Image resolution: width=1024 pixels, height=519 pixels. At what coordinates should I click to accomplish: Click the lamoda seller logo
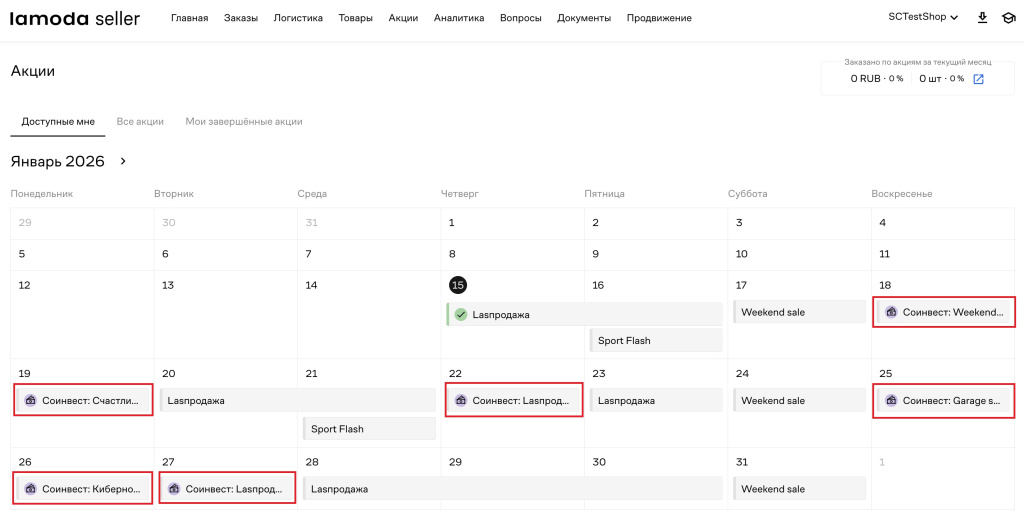75,18
